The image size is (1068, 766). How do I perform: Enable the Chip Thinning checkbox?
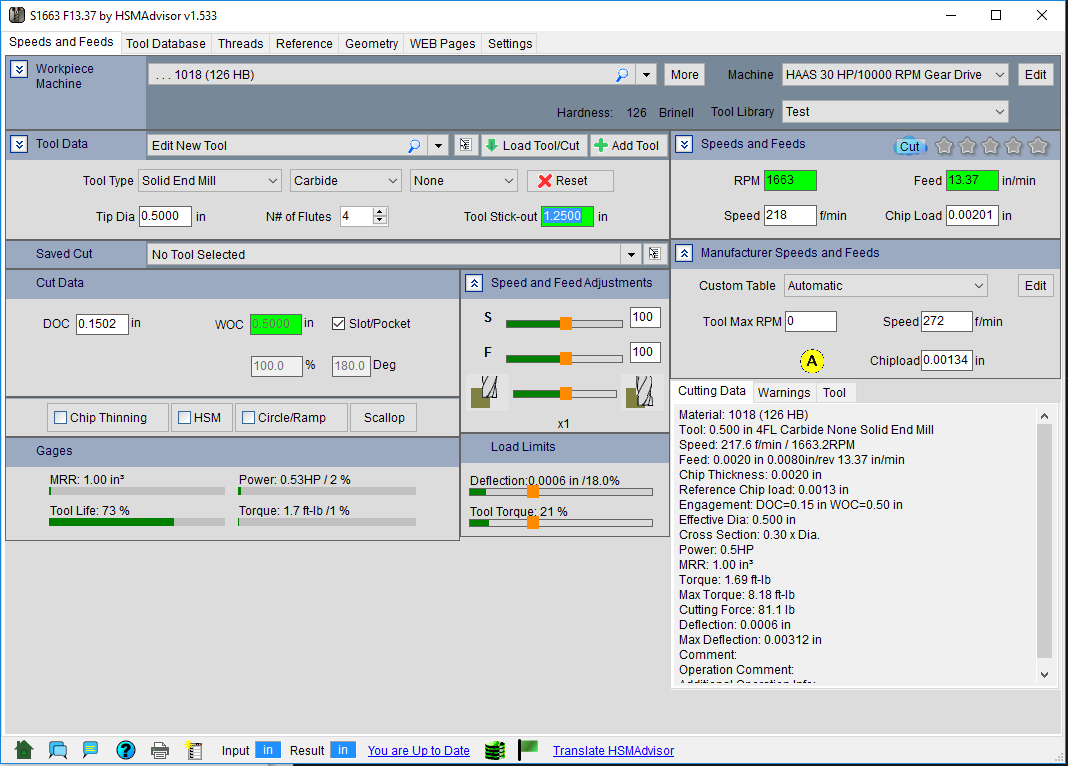pyautogui.click(x=61, y=418)
